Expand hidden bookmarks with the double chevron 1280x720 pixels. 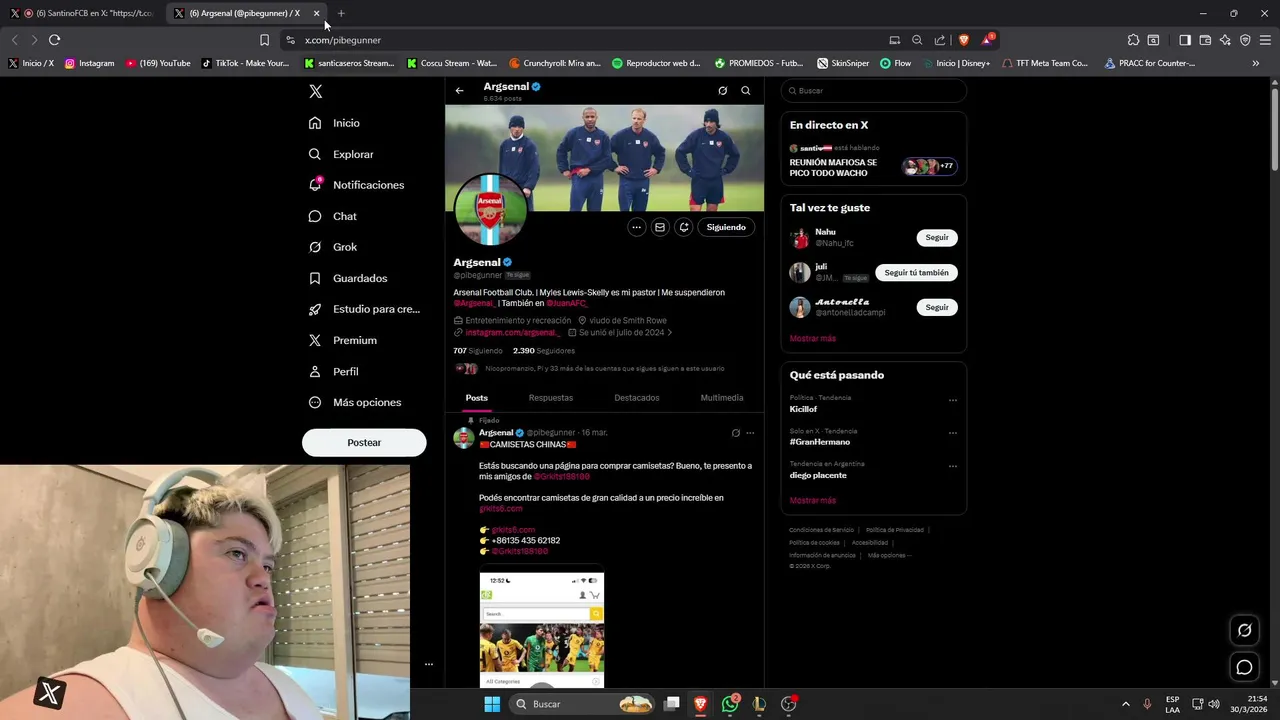[x=1256, y=63]
